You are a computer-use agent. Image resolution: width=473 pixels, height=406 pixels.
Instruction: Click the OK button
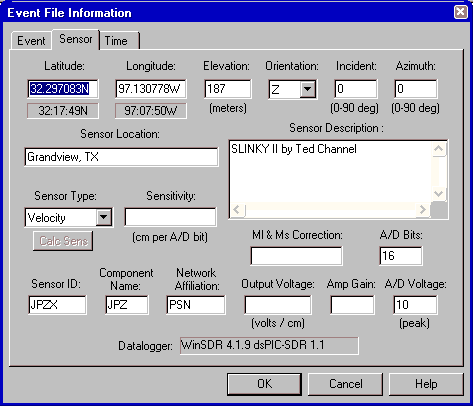point(264,384)
